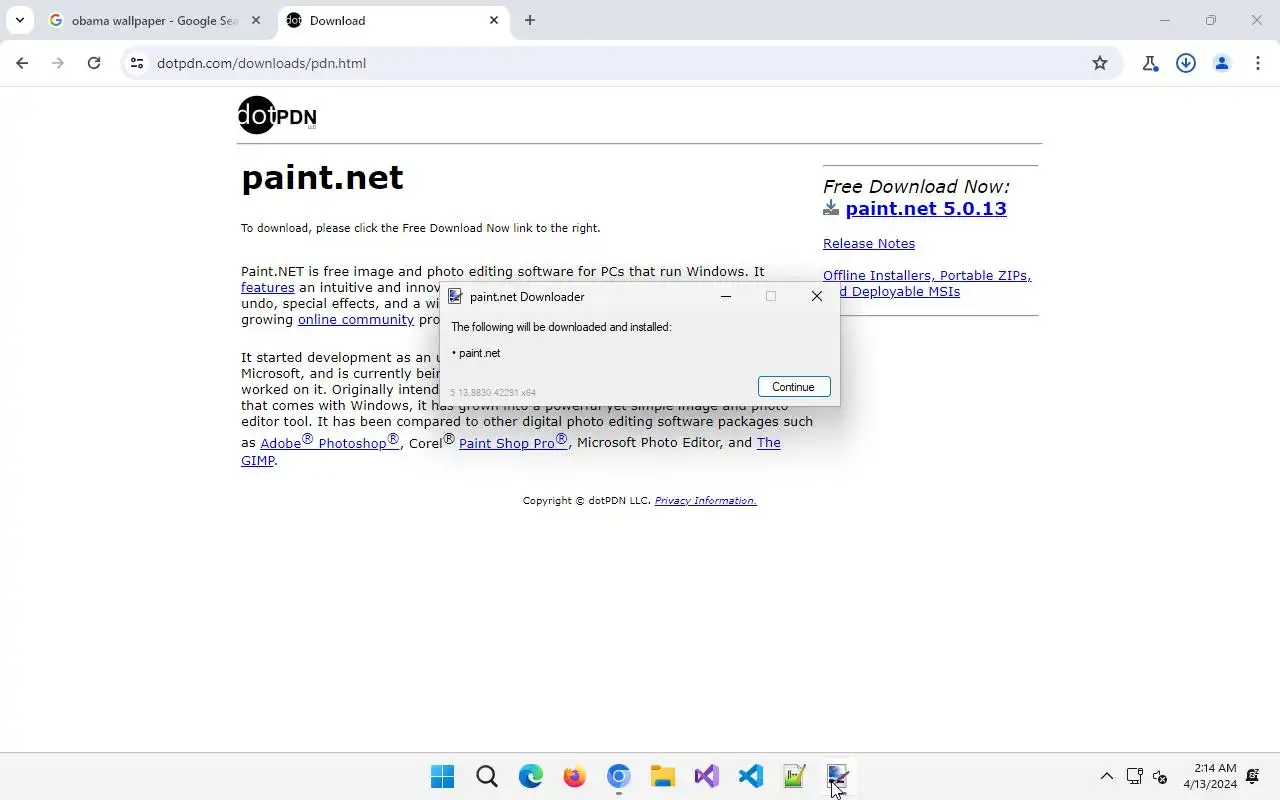Open the Paint Shop Pro link
The height and width of the screenshot is (800, 1280).
(514, 442)
